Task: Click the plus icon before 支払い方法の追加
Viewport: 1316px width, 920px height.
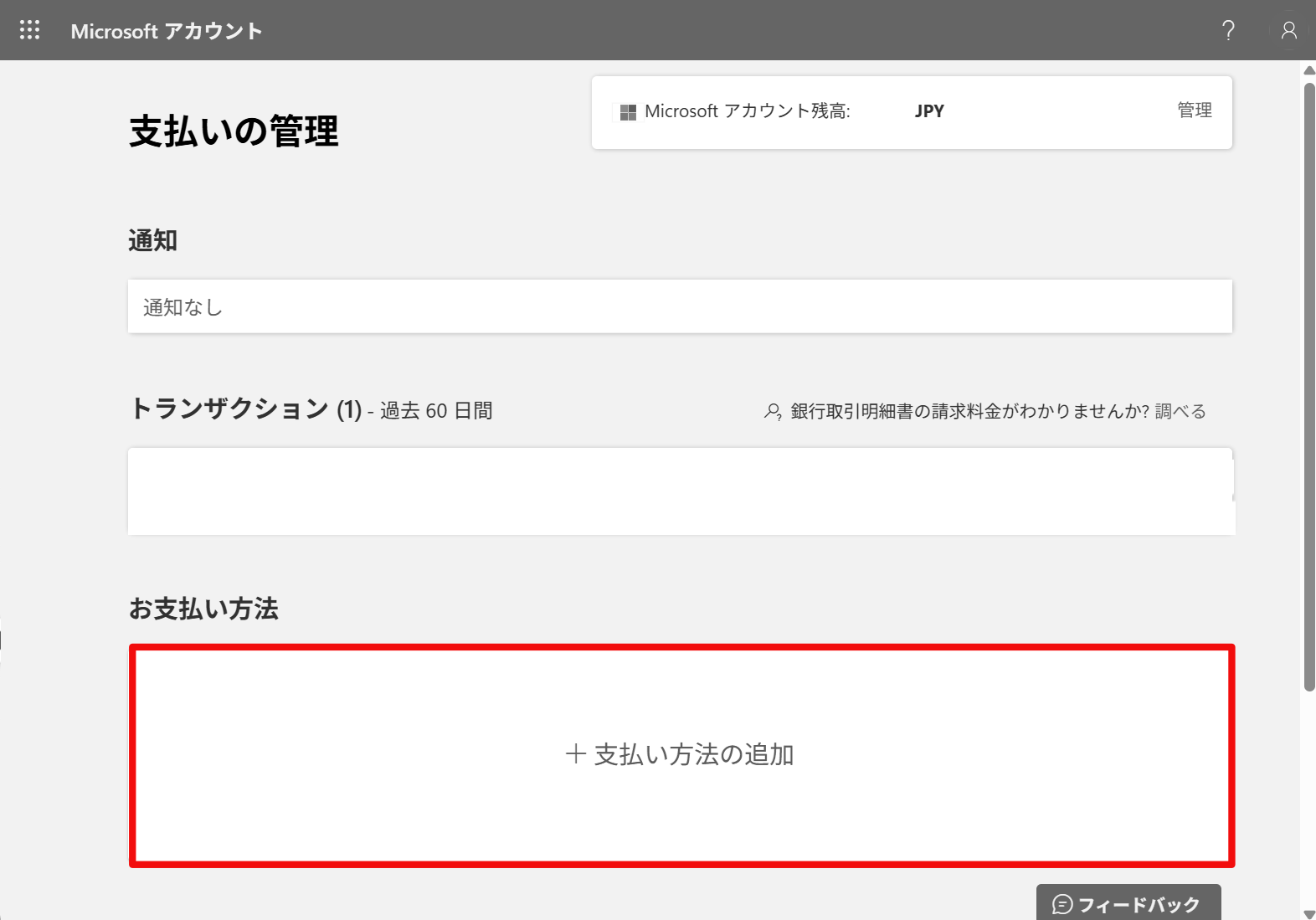Action: pyautogui.click(x=575, y=754)
